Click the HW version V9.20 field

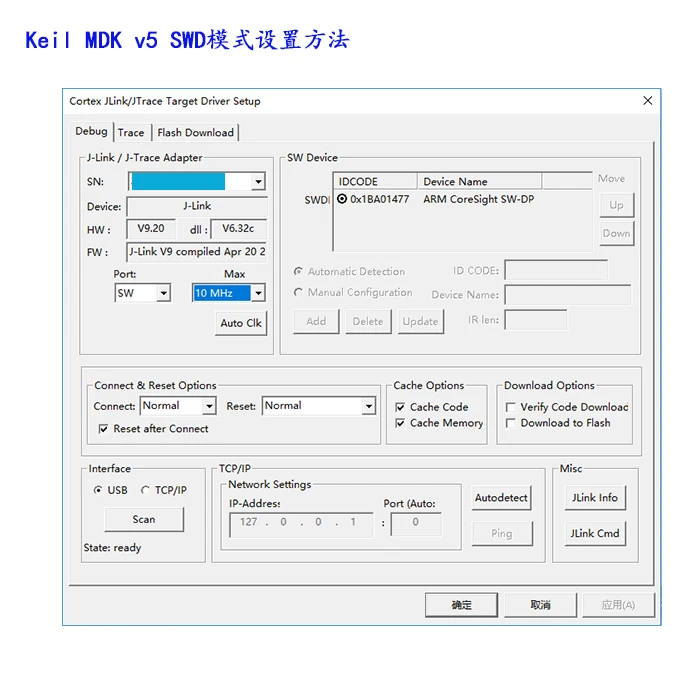151,229
